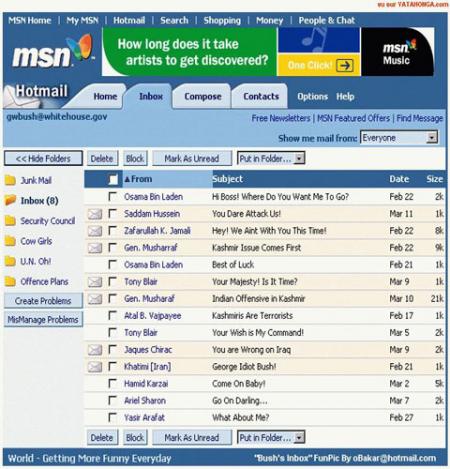Click the One Click arrow in banner ad
This screenshot has height=469, width=450.
pyautogui.click(x=344, y=65)
